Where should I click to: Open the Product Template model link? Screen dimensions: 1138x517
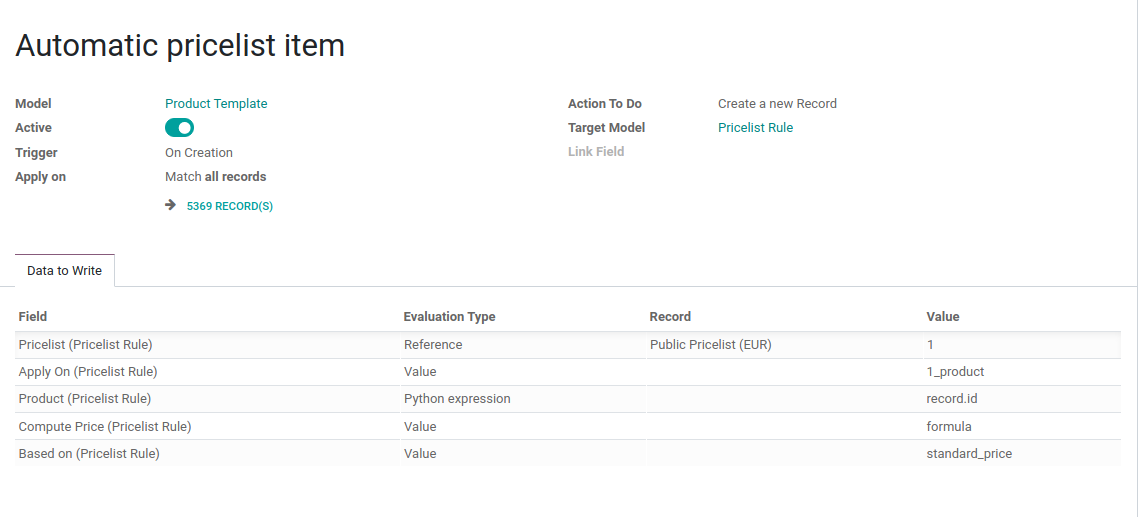pyautogui.click(x=216, y=104)
